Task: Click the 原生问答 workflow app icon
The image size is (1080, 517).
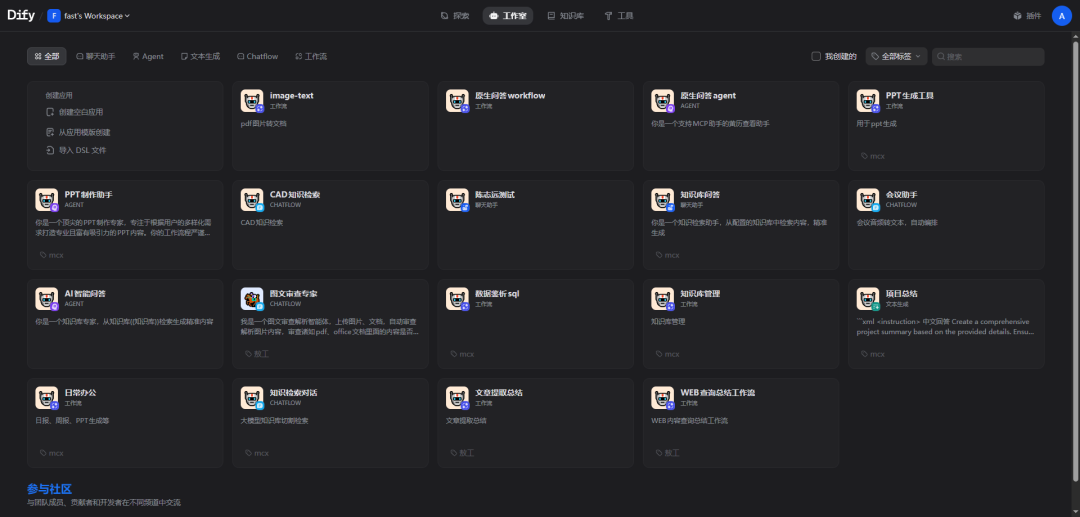Action: tap(457, 101)
